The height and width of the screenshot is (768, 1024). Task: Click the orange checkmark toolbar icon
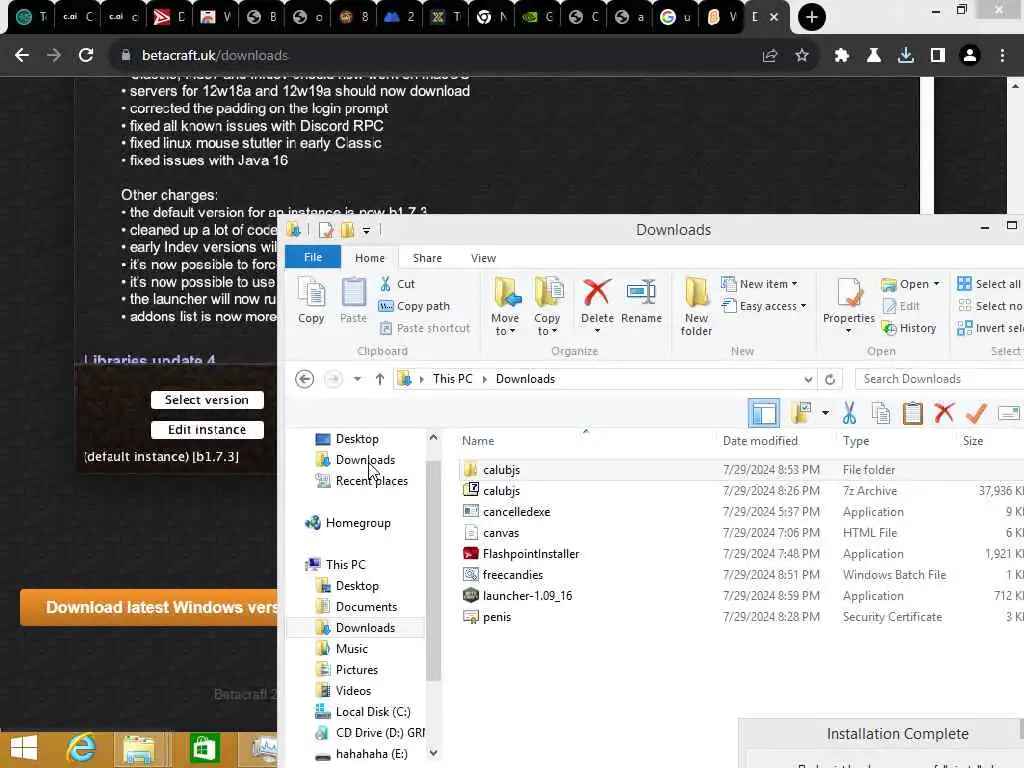[976, 413]
